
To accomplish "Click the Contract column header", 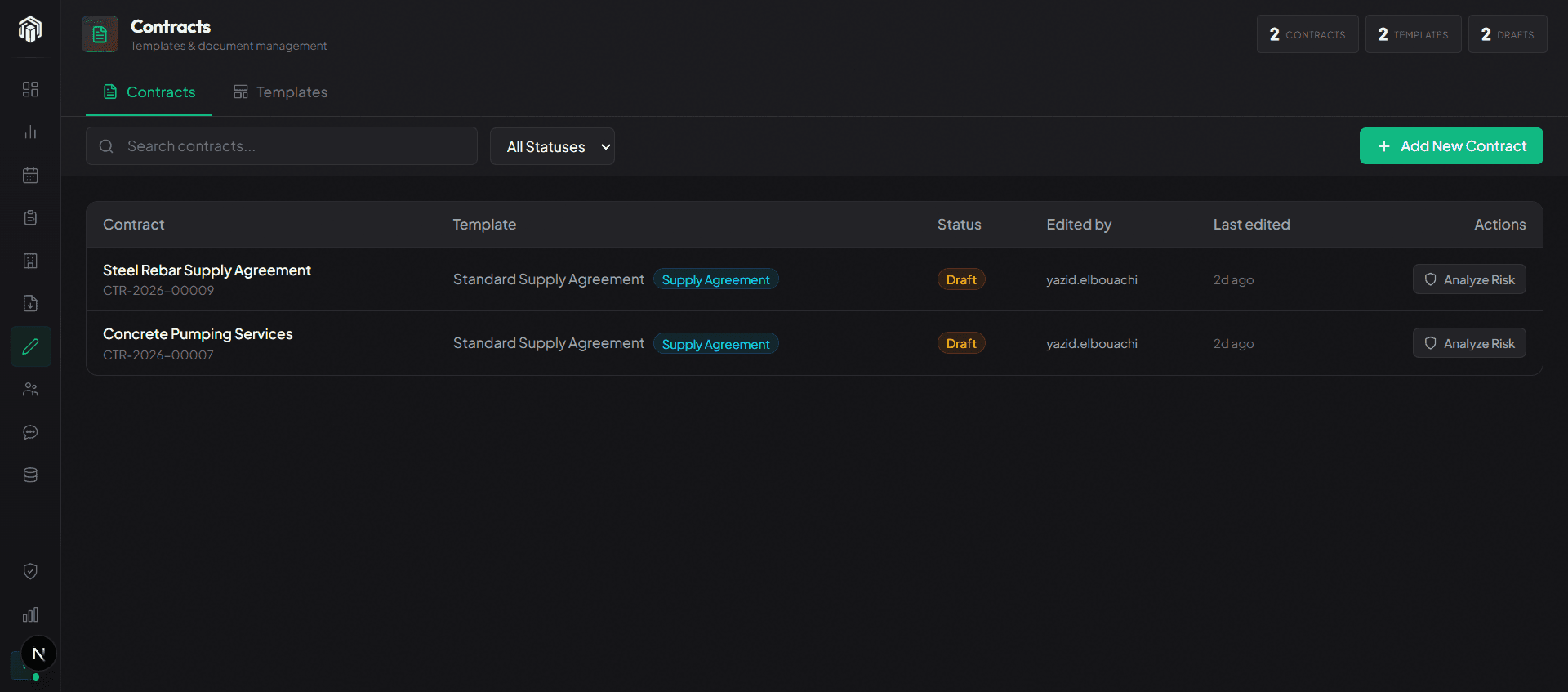I will click(134, 225).
